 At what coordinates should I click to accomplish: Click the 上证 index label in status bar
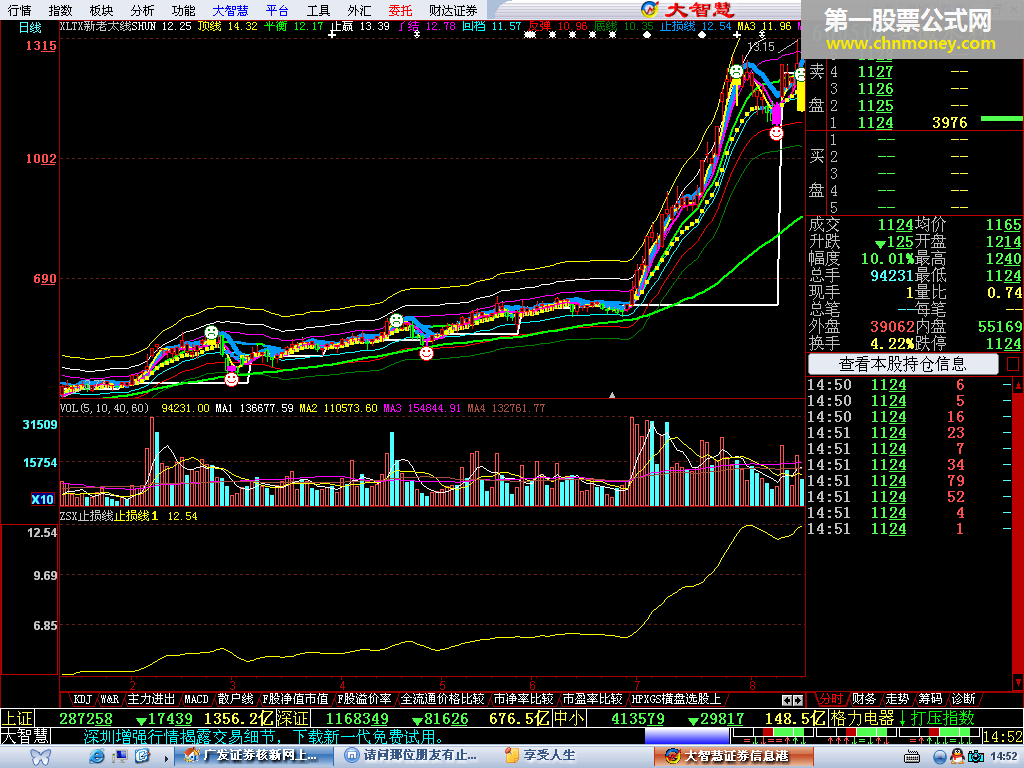pos(18,719)
